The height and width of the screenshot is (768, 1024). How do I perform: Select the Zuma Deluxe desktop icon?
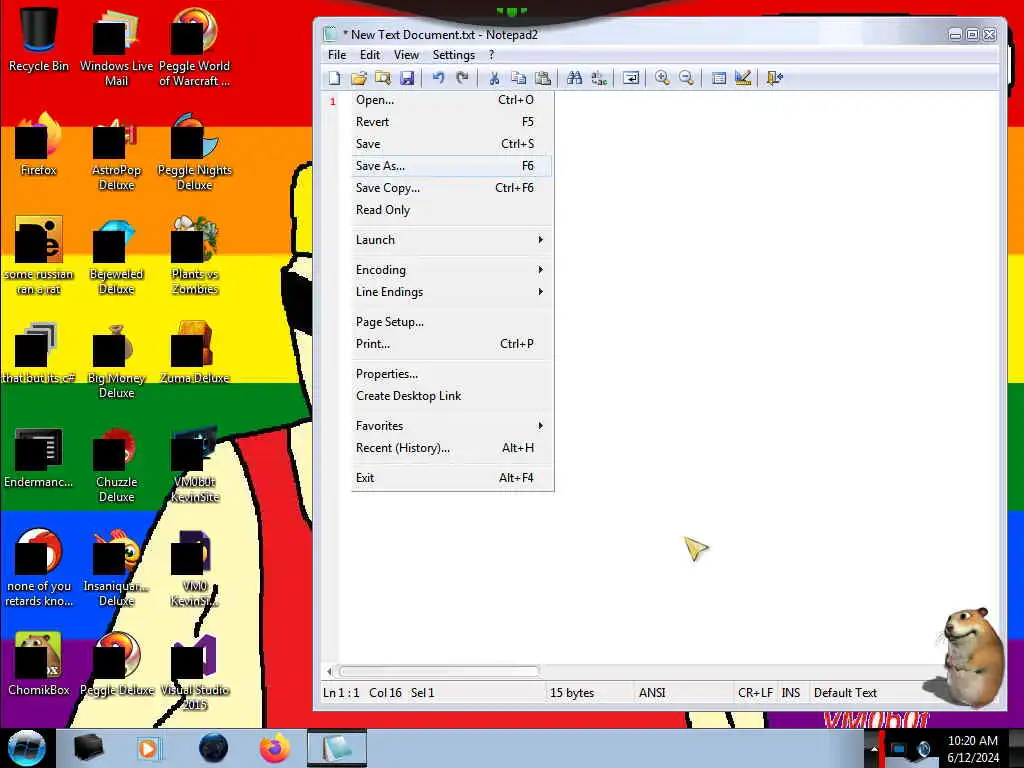tap(195, 353)
